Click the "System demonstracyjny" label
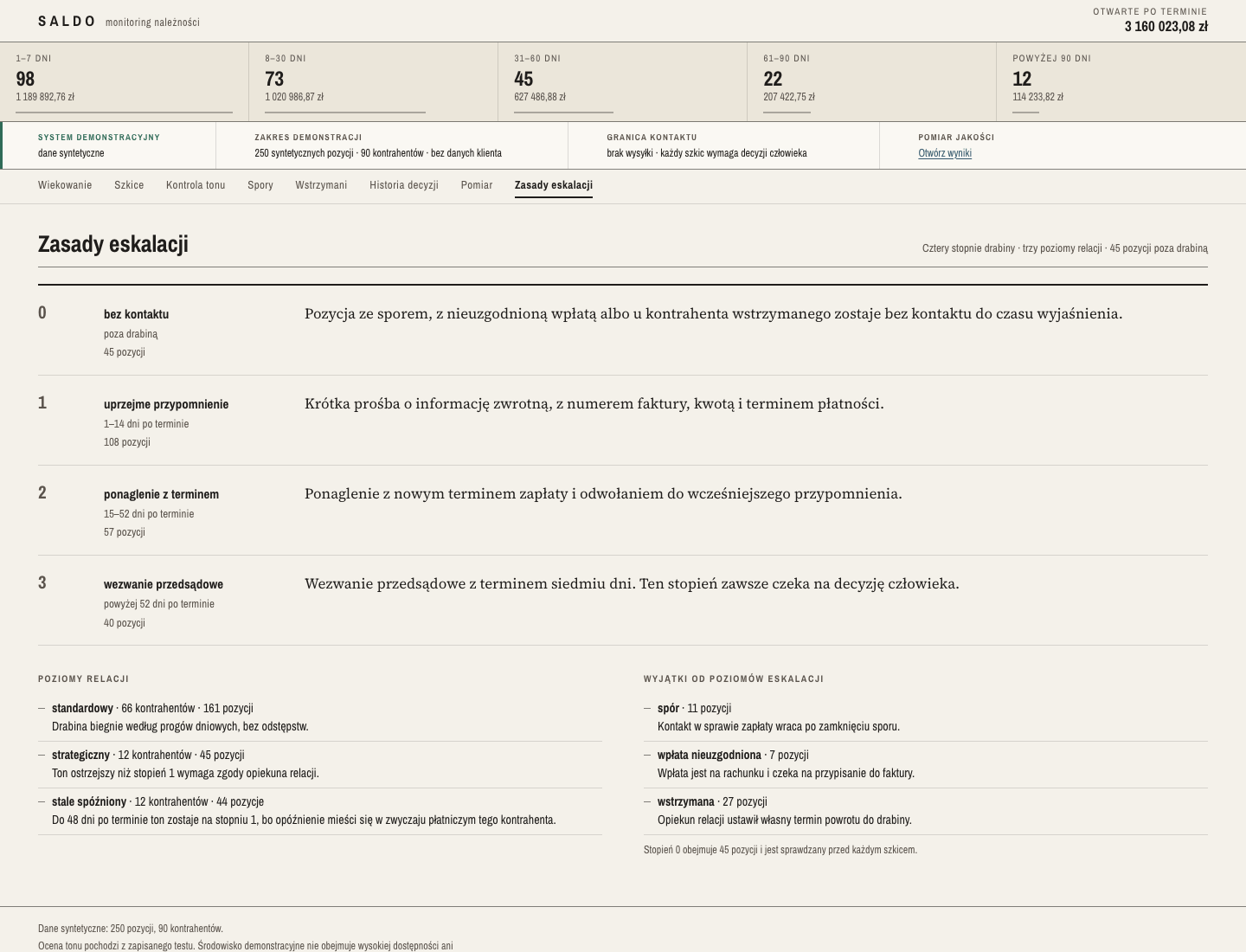Screen dimensions: 1246x952 (99, 138)
